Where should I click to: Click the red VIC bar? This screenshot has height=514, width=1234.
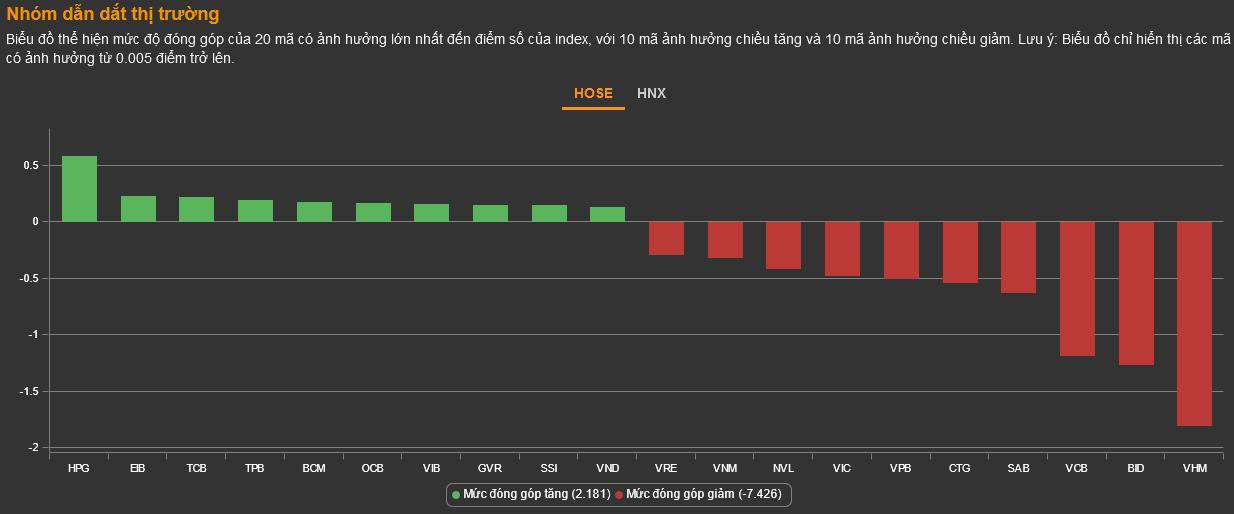pyautogui.click(x=842, y=248)
